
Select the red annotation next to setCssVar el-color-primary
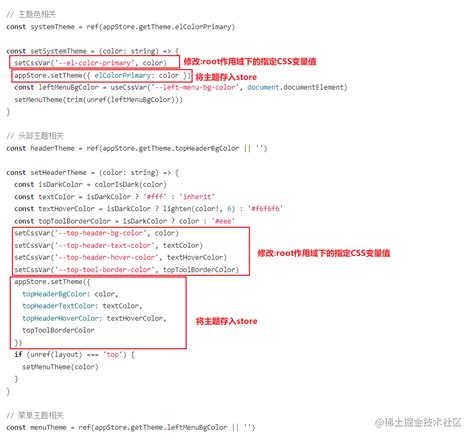(250, 61)
